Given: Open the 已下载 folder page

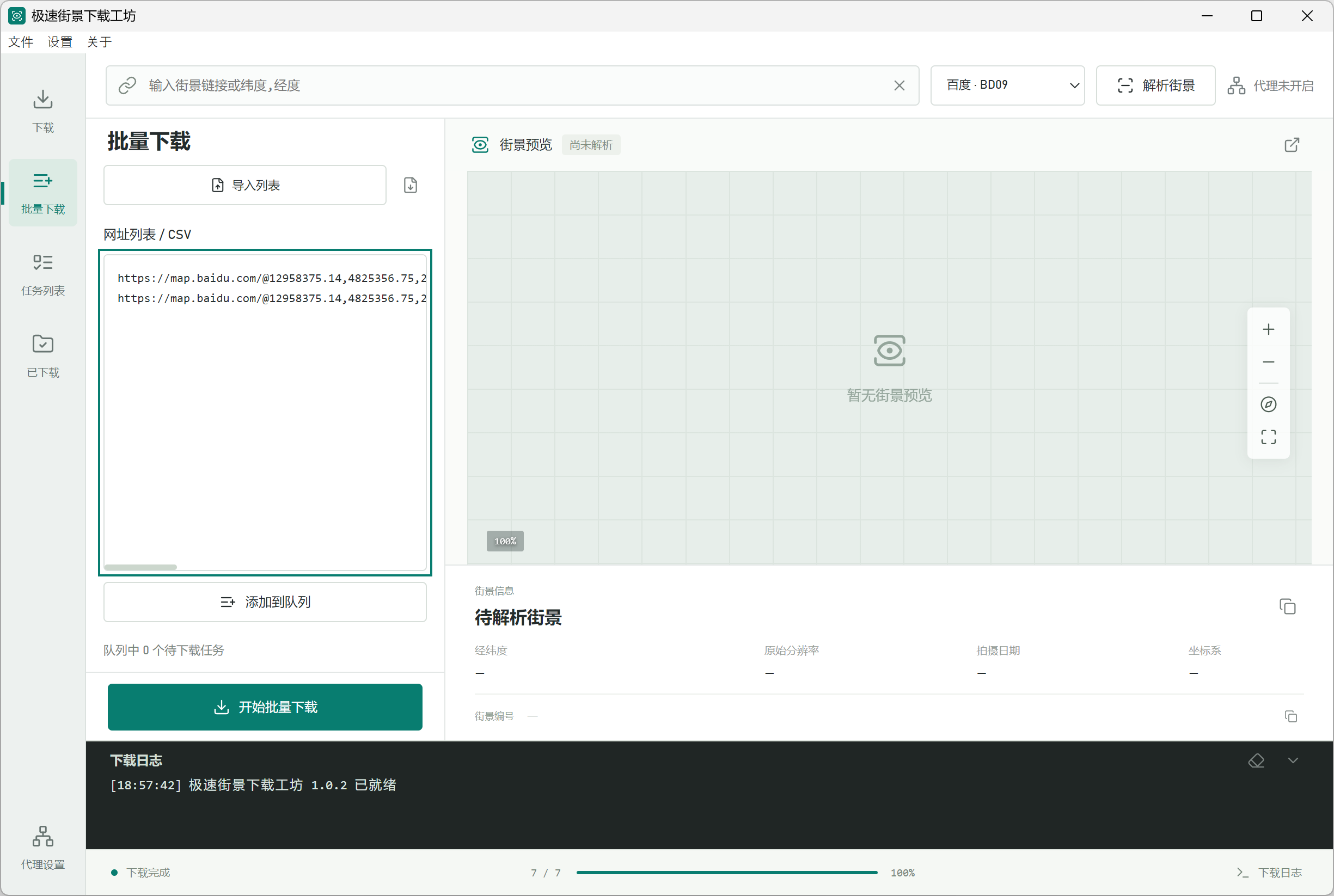Looking at the screenshot, I should (x=43, y=356).
